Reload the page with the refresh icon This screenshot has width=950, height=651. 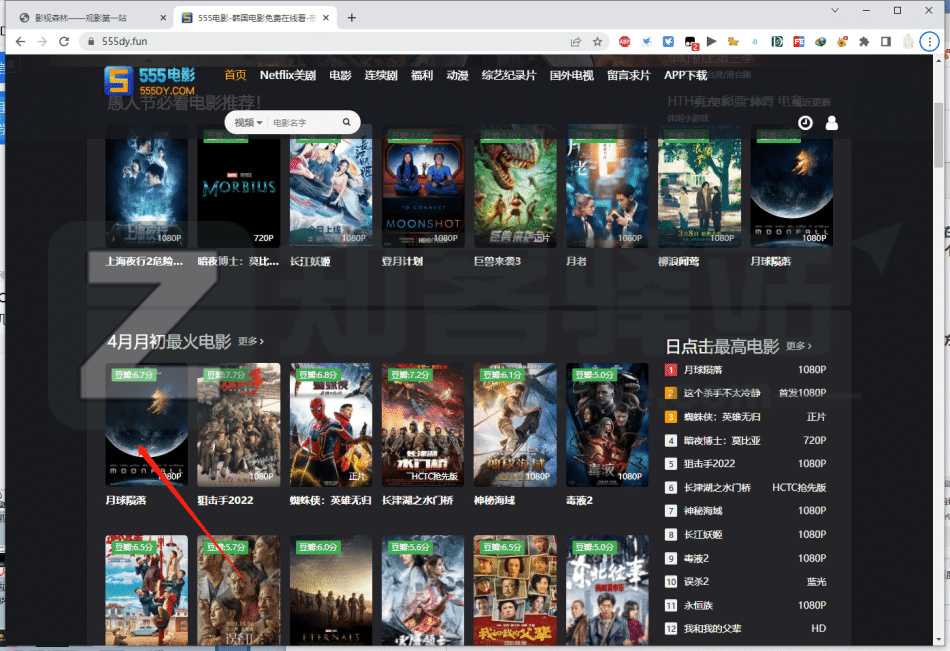coord(65,42)
